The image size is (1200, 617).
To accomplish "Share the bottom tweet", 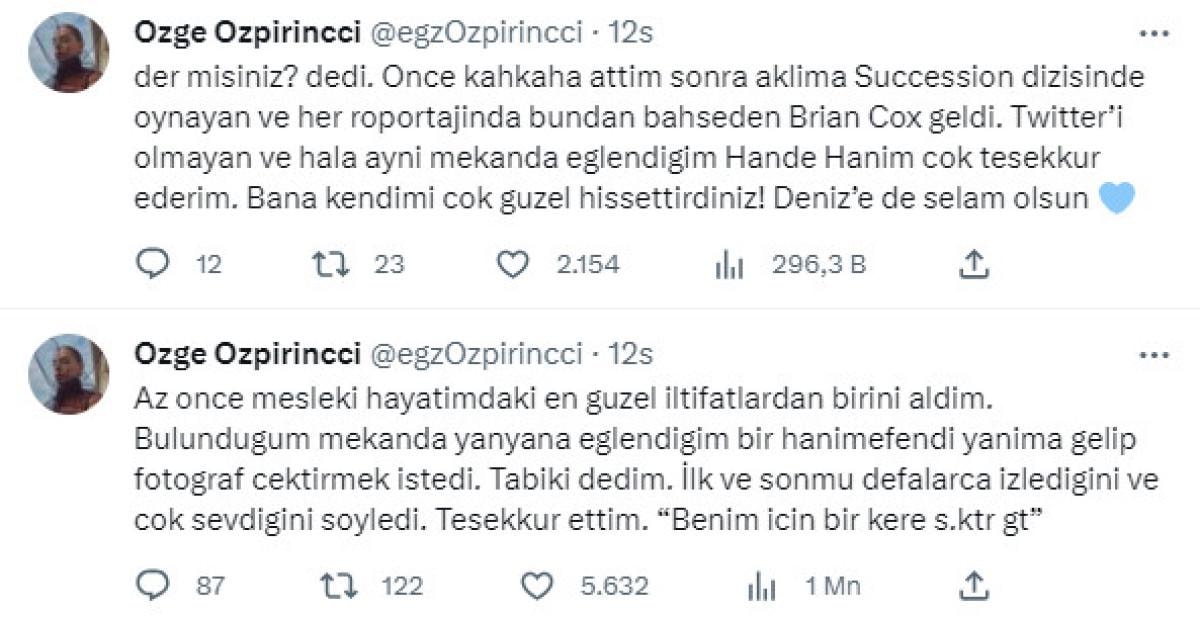I will 973,585.
